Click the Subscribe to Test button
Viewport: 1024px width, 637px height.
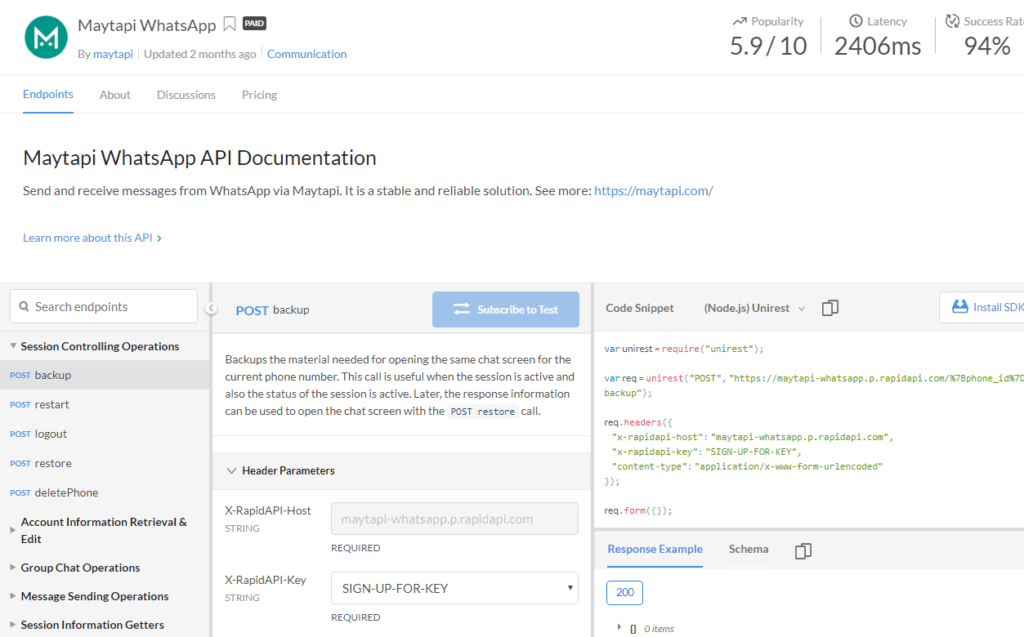point(505,309)
